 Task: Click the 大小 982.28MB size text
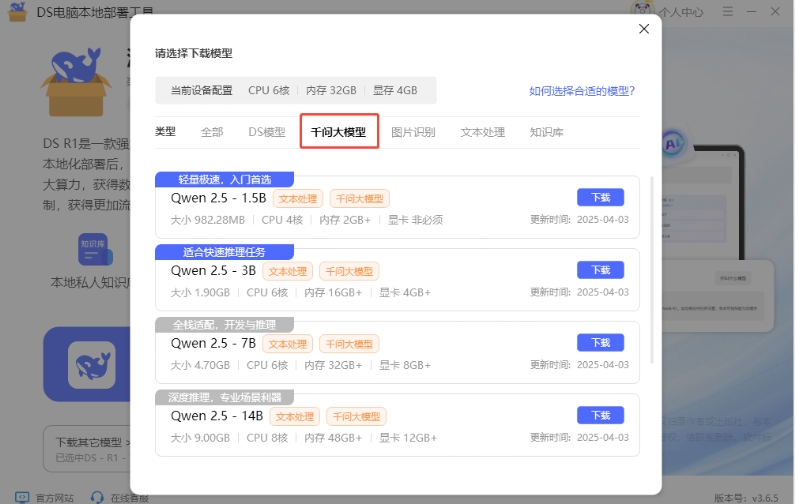[x=207, y=220]
